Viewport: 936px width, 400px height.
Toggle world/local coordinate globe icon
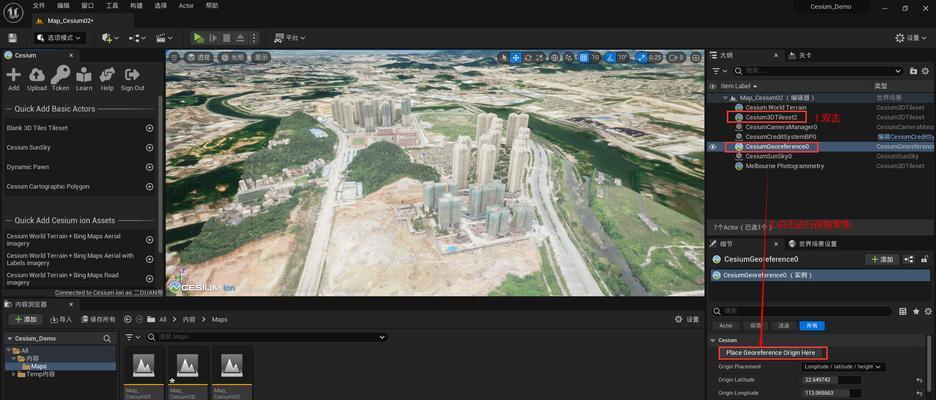[x=555, y=58]
